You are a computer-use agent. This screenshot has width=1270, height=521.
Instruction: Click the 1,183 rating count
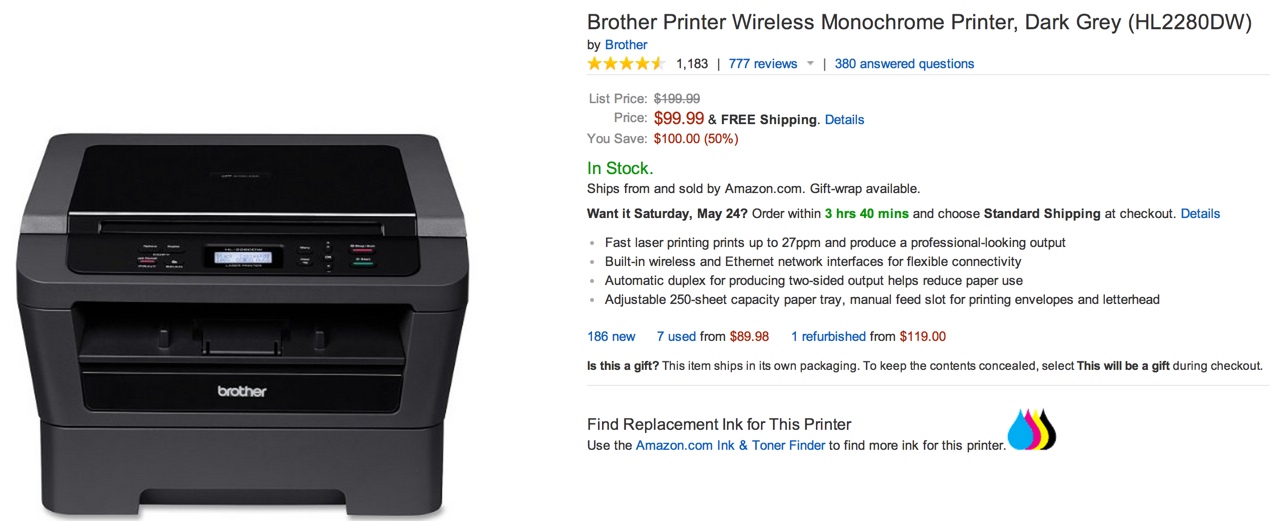tap(692, 64)
